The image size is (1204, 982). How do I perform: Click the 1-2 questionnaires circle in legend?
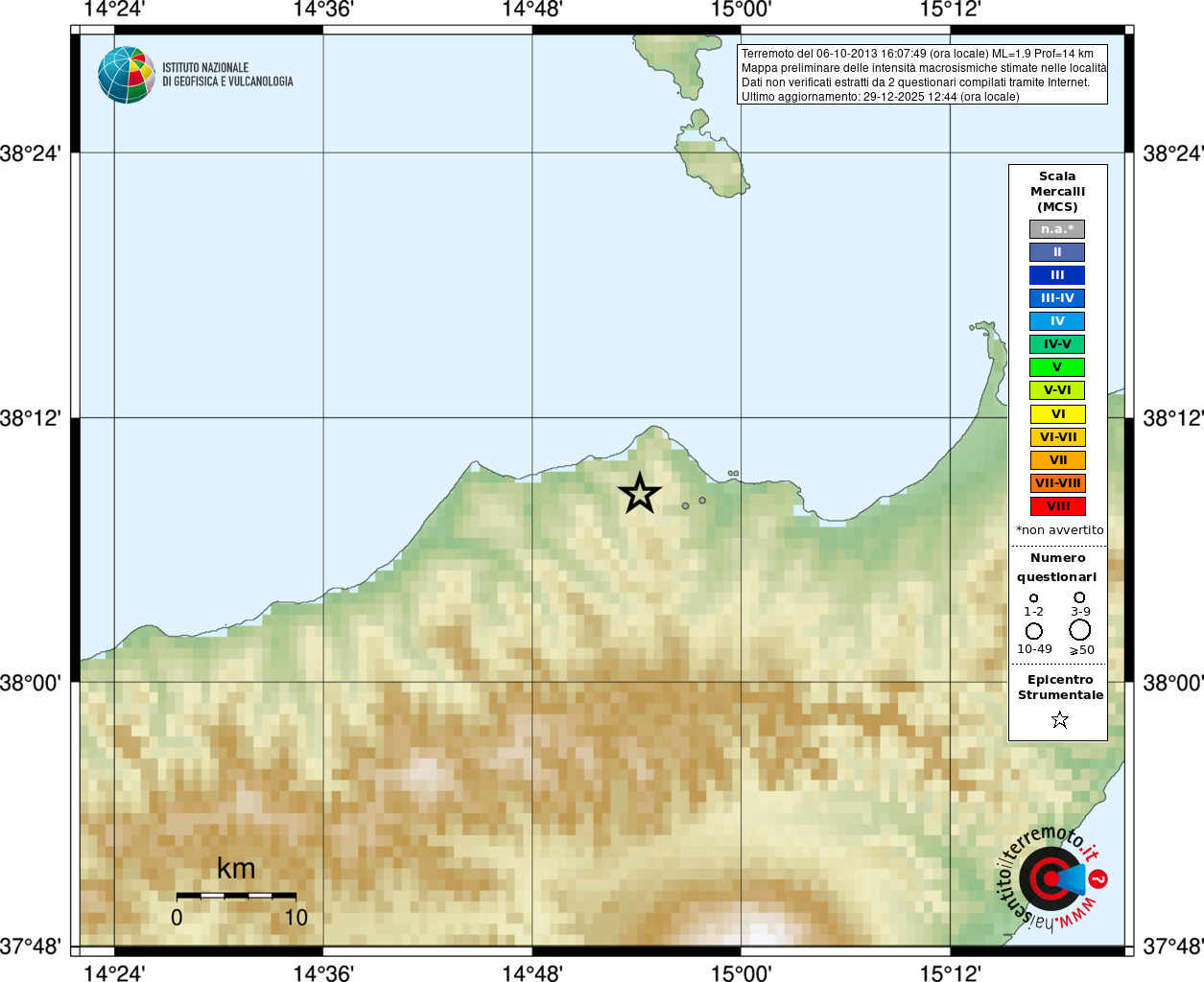point(1033,598)
